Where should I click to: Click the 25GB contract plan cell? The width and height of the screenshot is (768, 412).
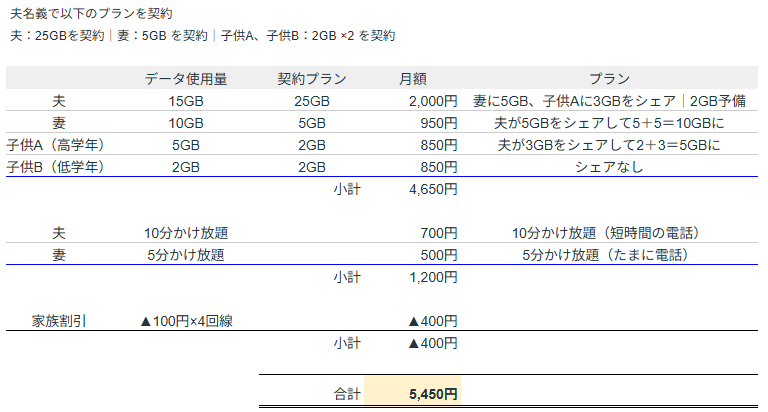(x=312, y=101)
